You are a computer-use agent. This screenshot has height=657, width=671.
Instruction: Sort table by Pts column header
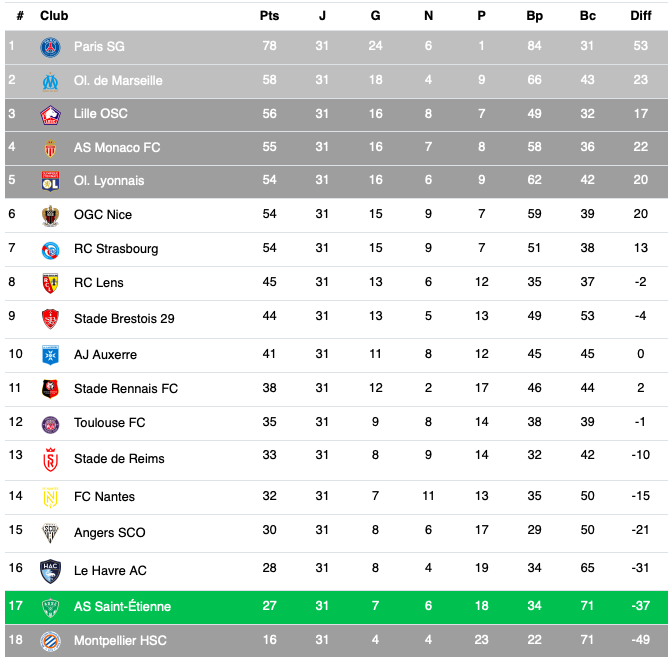click(x=269, y=16)
